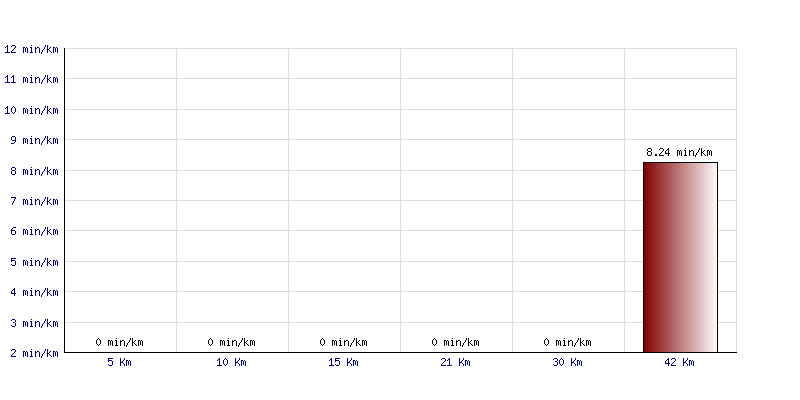Select the 2 min/km y-axis label
Viewport: 800px width, 400px height.
point(34,353)
